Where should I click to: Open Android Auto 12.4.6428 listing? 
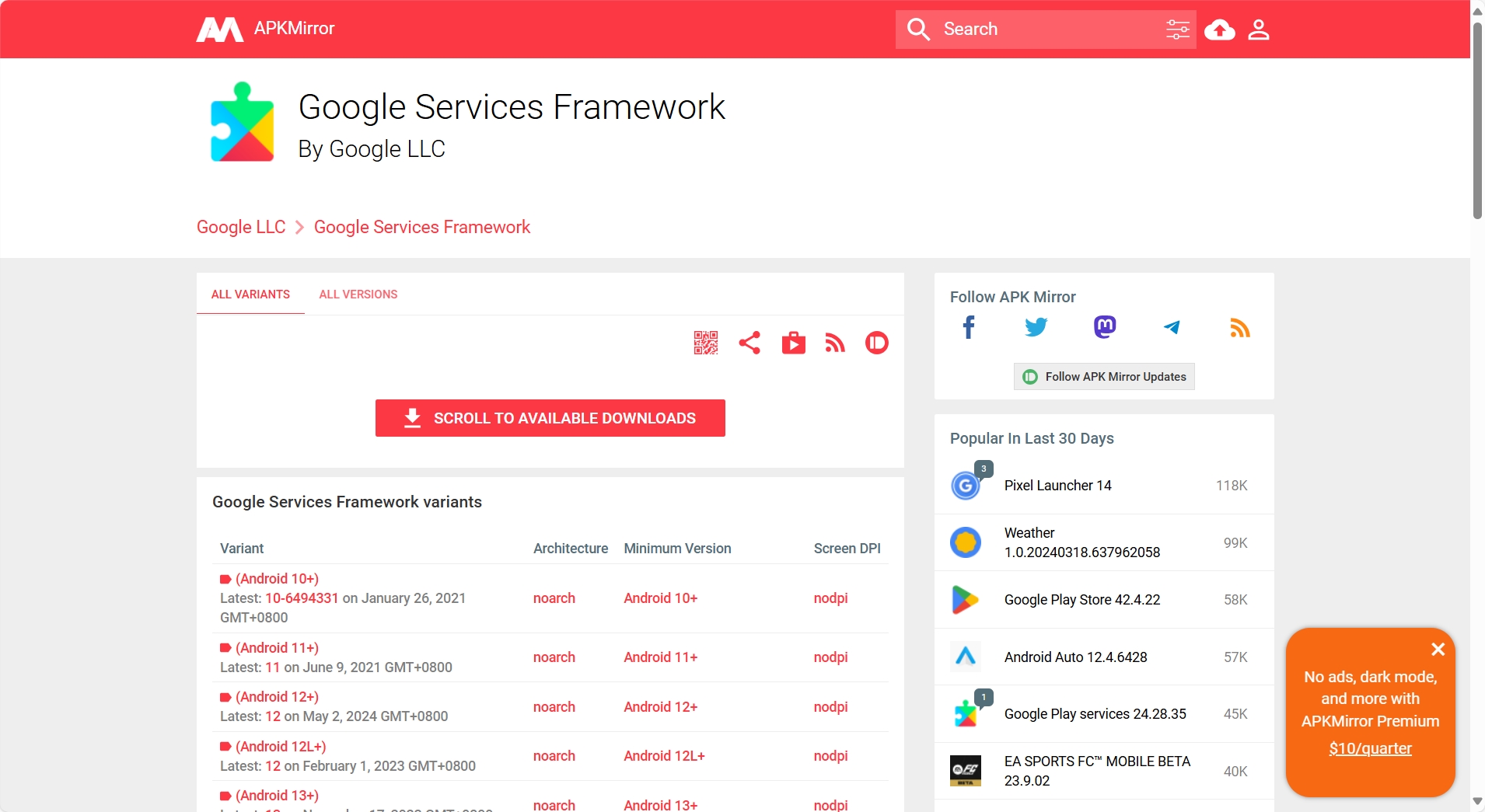tap(1075, 657)
